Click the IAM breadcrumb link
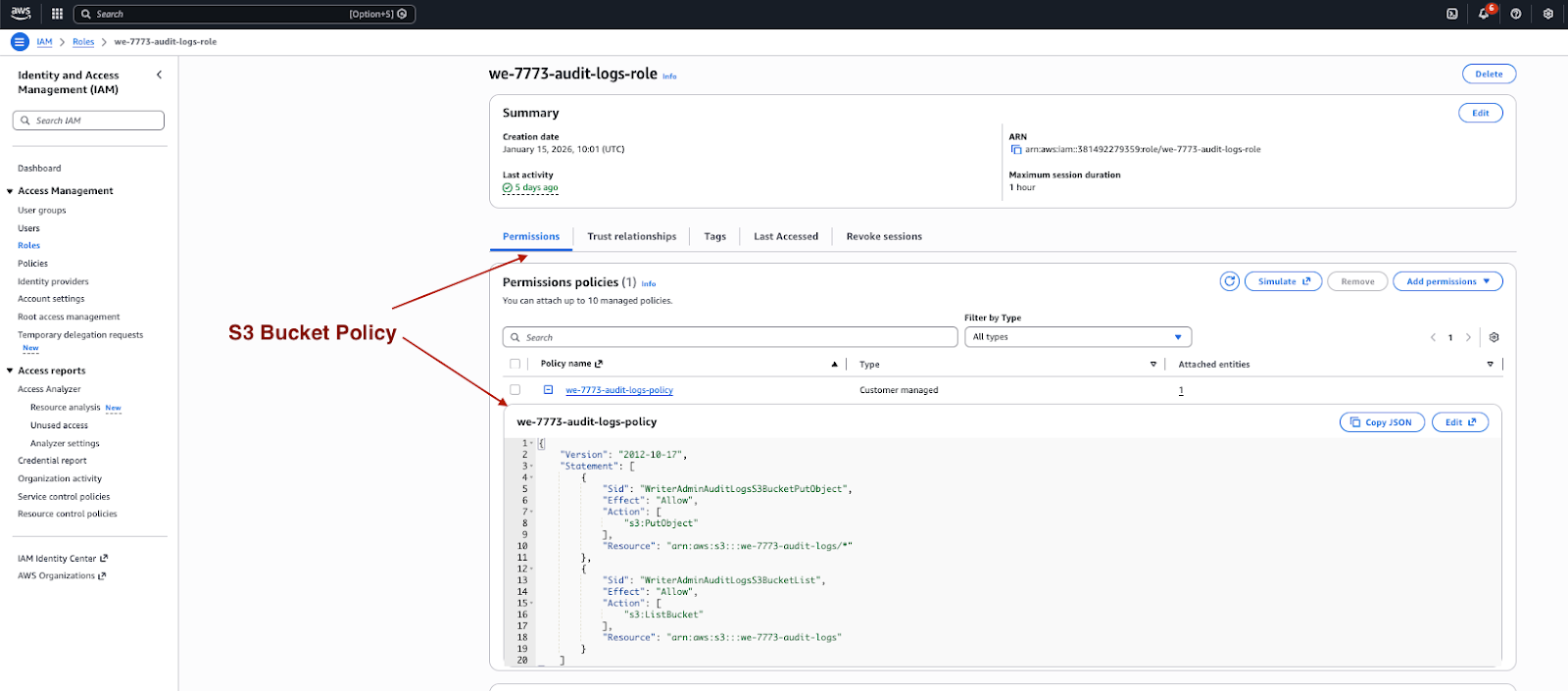The width and height of the screenshot is (1568, 691). click(x=44, y=42)
